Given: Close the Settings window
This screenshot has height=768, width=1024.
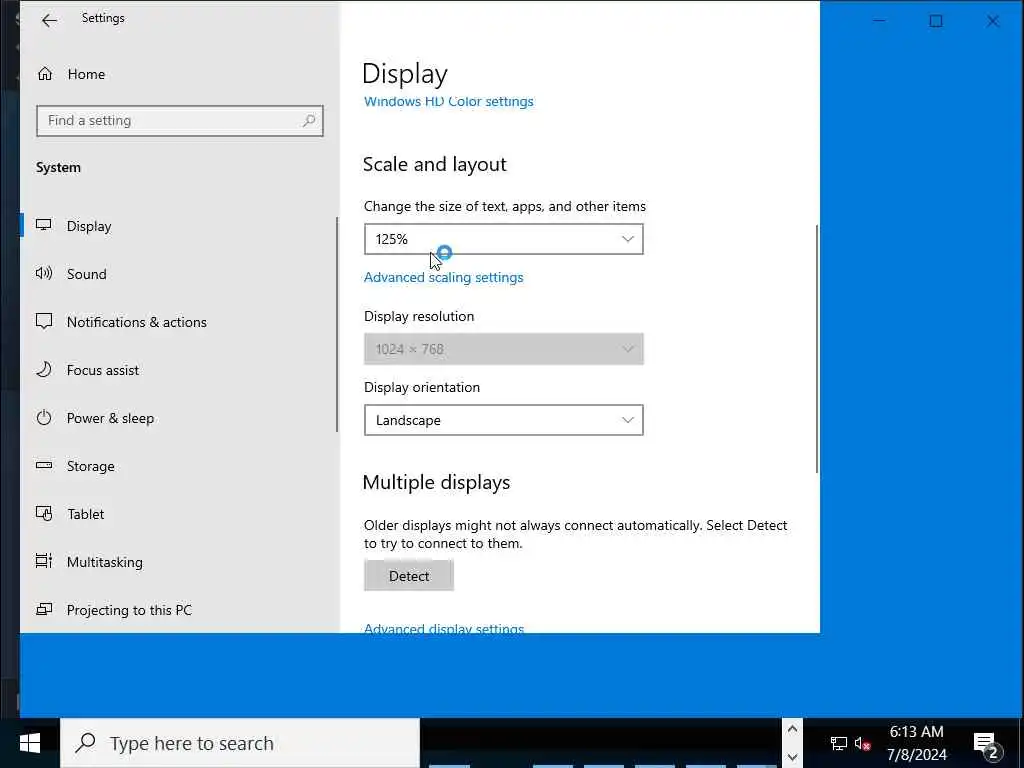Looking at the screenshot, I should pyautogui.click(x=993, y=21).
